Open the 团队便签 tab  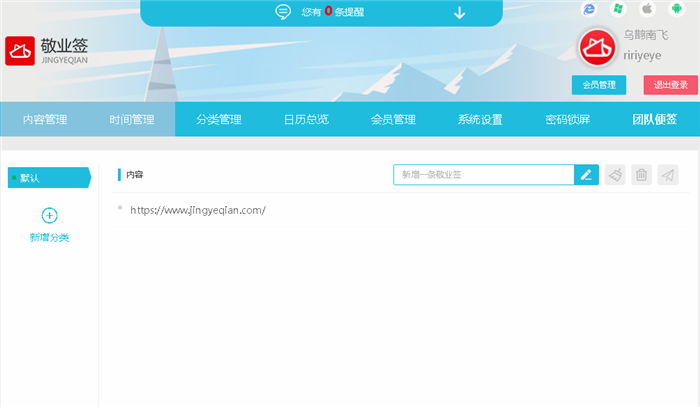(654, 119)
